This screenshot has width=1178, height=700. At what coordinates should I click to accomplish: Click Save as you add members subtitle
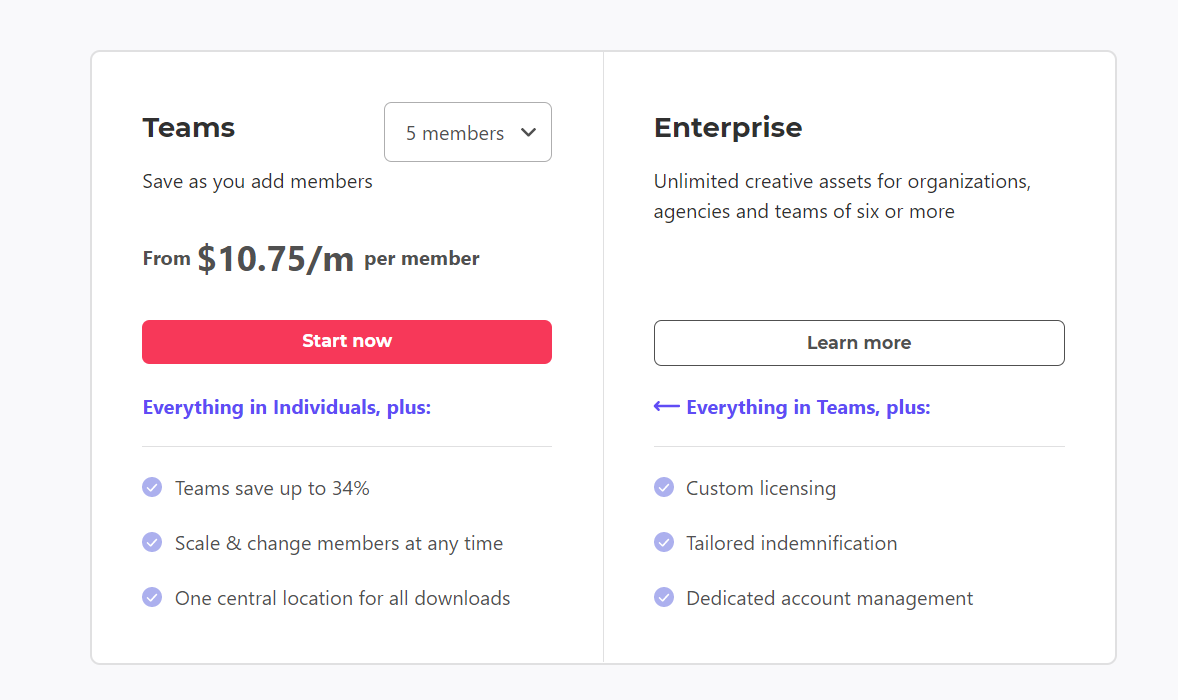[258, 182]
